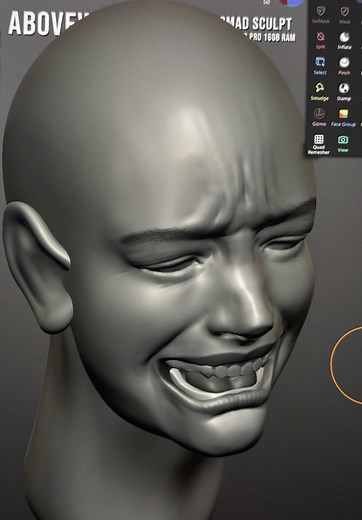Select the View camera tool
This screenshot has width=362, height=520.
(343, 143)
